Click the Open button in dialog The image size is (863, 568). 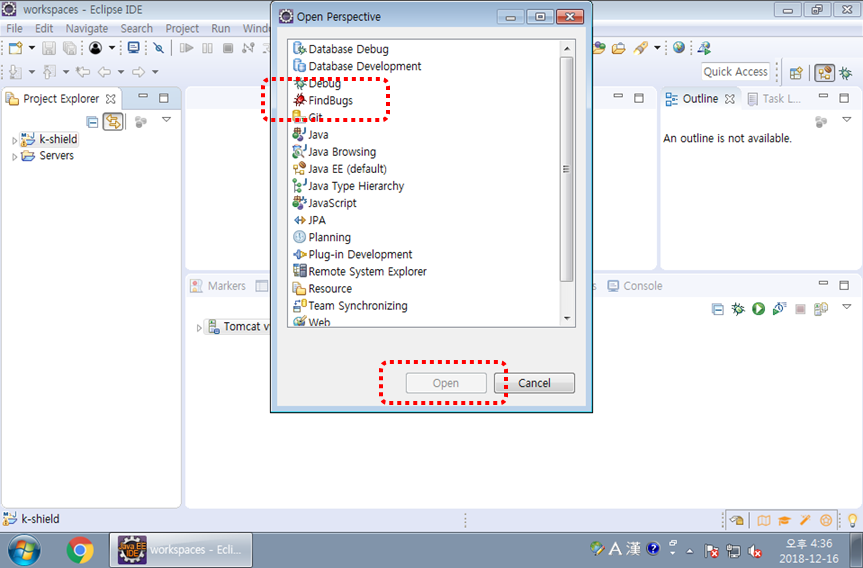coord(446,383)
